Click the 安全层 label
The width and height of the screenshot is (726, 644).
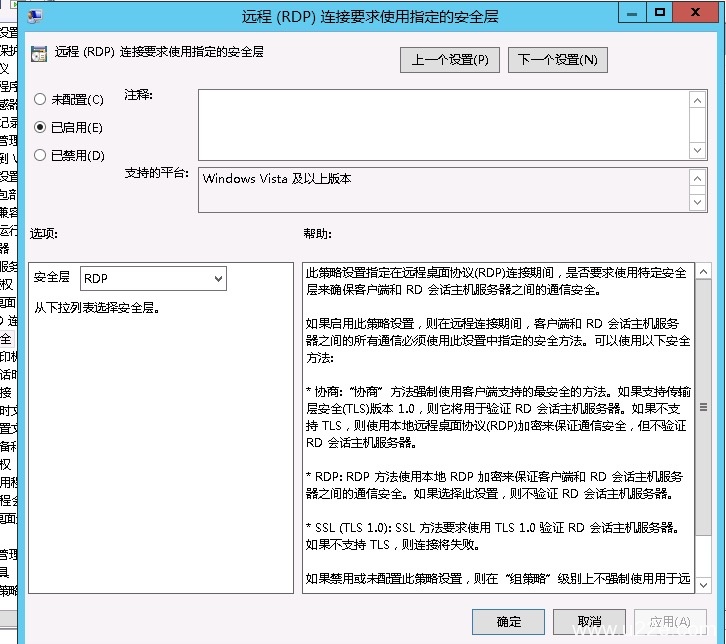click(x=51, y=277)
